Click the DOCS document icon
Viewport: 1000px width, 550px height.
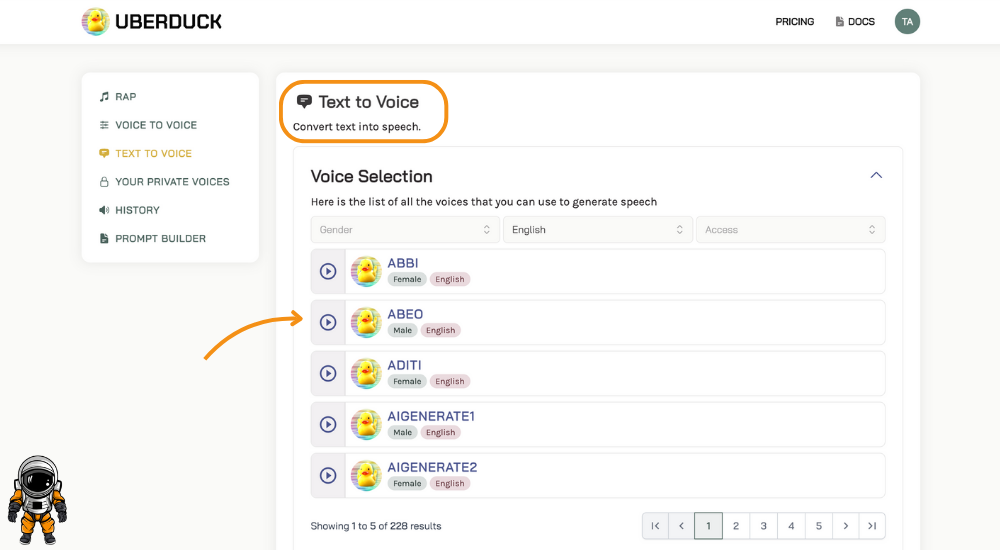(x=839, y=22)
